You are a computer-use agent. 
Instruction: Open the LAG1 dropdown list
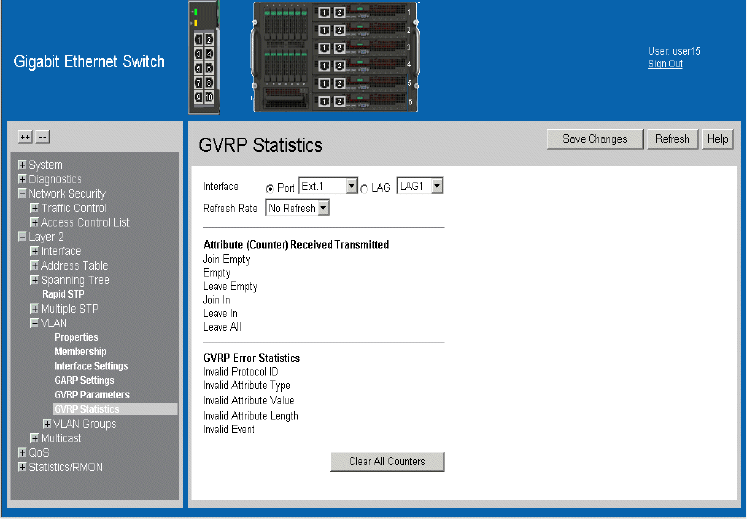(x=420, y=186)
